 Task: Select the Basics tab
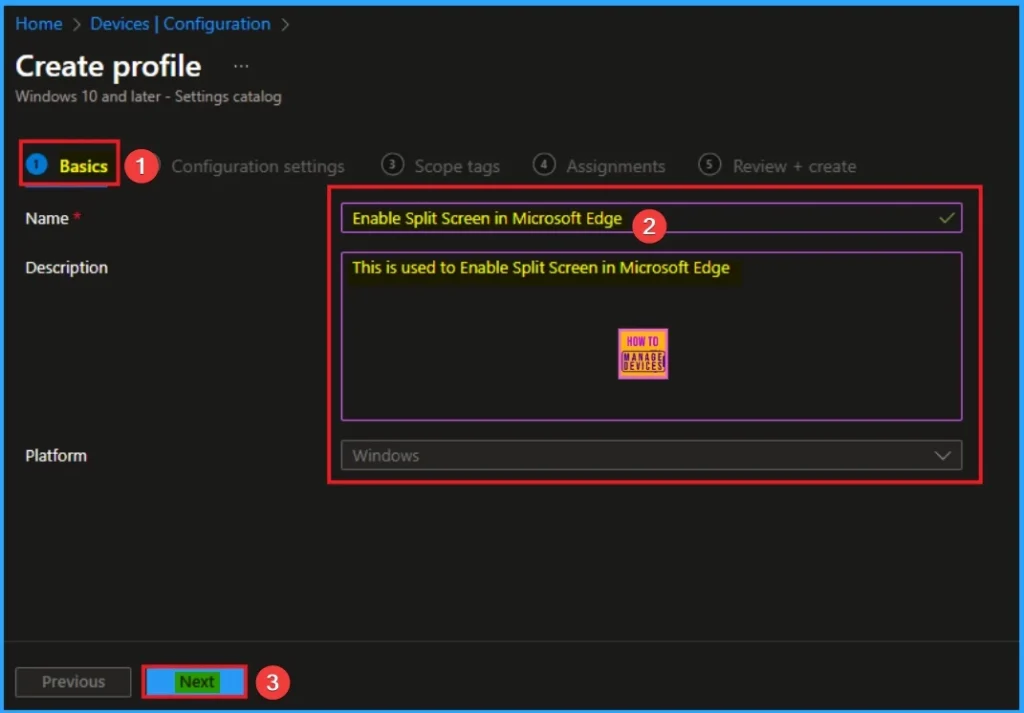[68, 165]
